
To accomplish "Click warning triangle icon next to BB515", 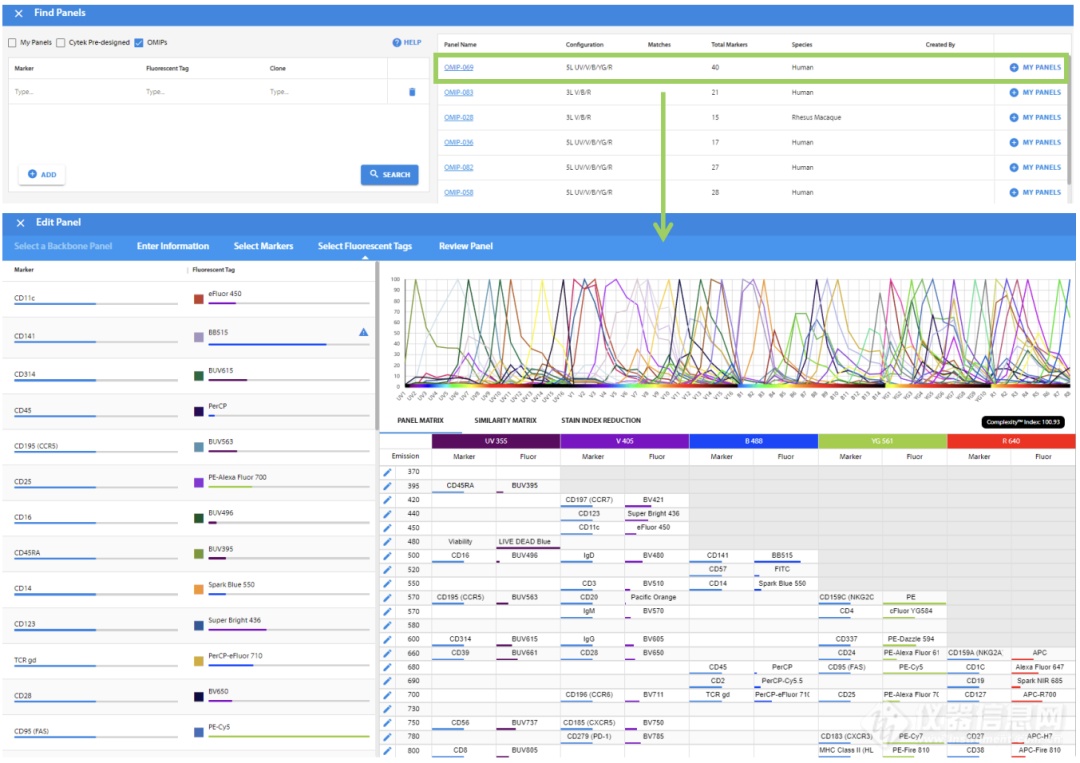I will (363, 333).
